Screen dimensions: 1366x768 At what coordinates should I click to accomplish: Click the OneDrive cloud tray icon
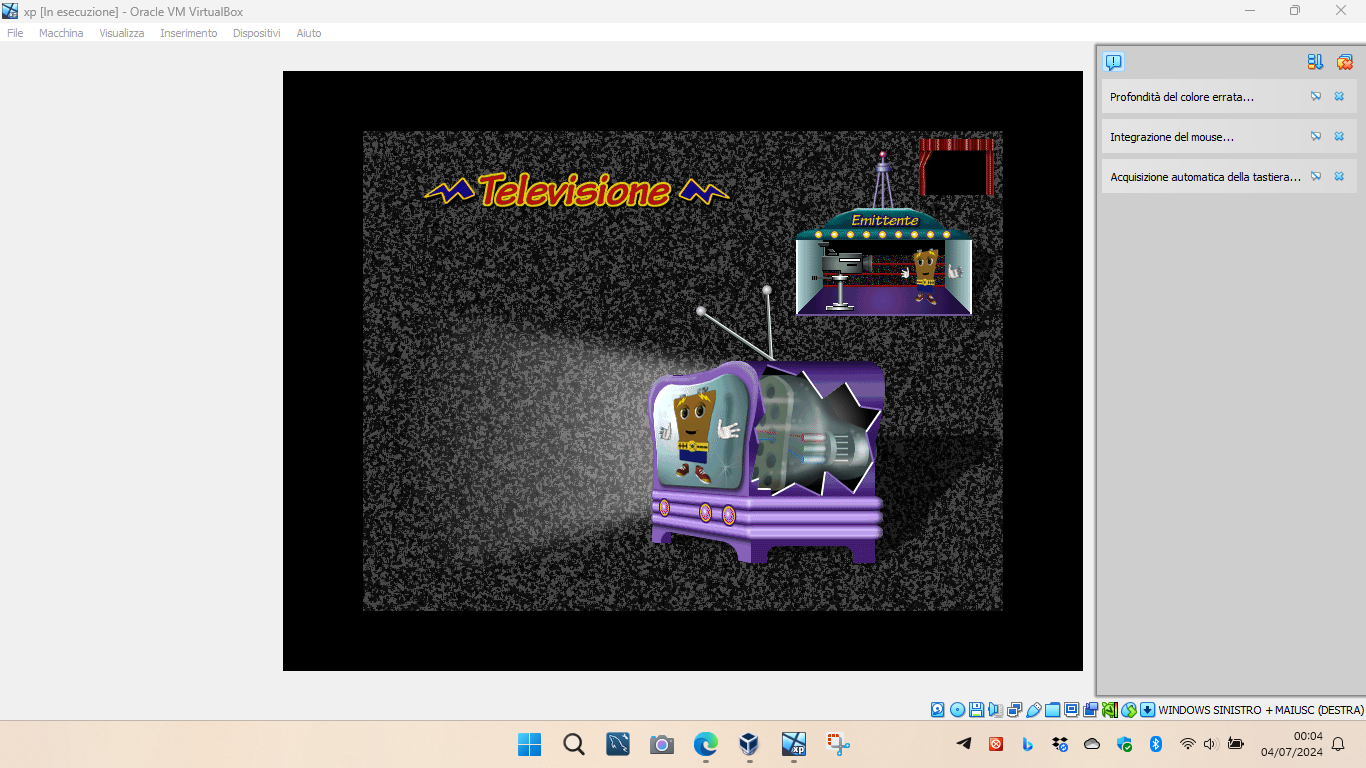[x=1092, y=744]
